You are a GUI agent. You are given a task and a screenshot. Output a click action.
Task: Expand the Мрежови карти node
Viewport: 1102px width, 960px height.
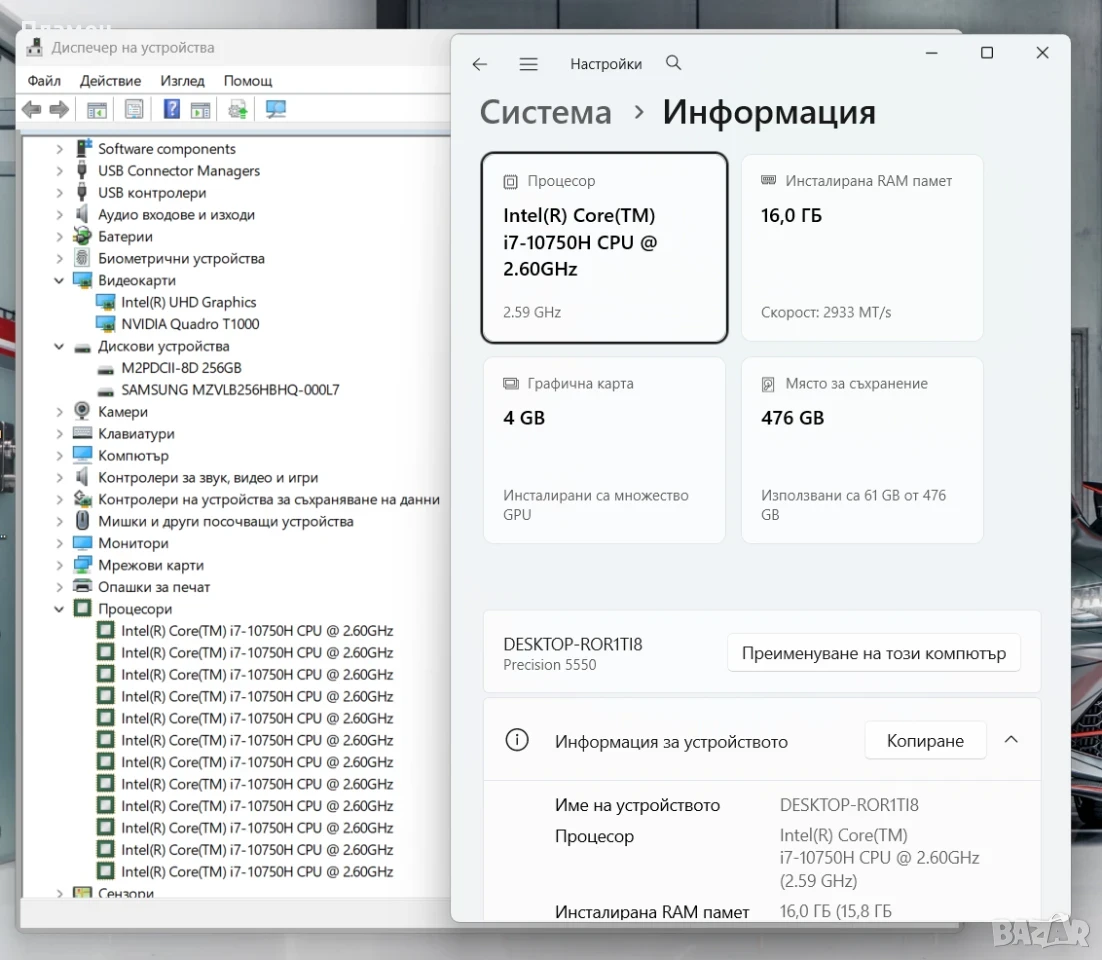coord(60,565)
